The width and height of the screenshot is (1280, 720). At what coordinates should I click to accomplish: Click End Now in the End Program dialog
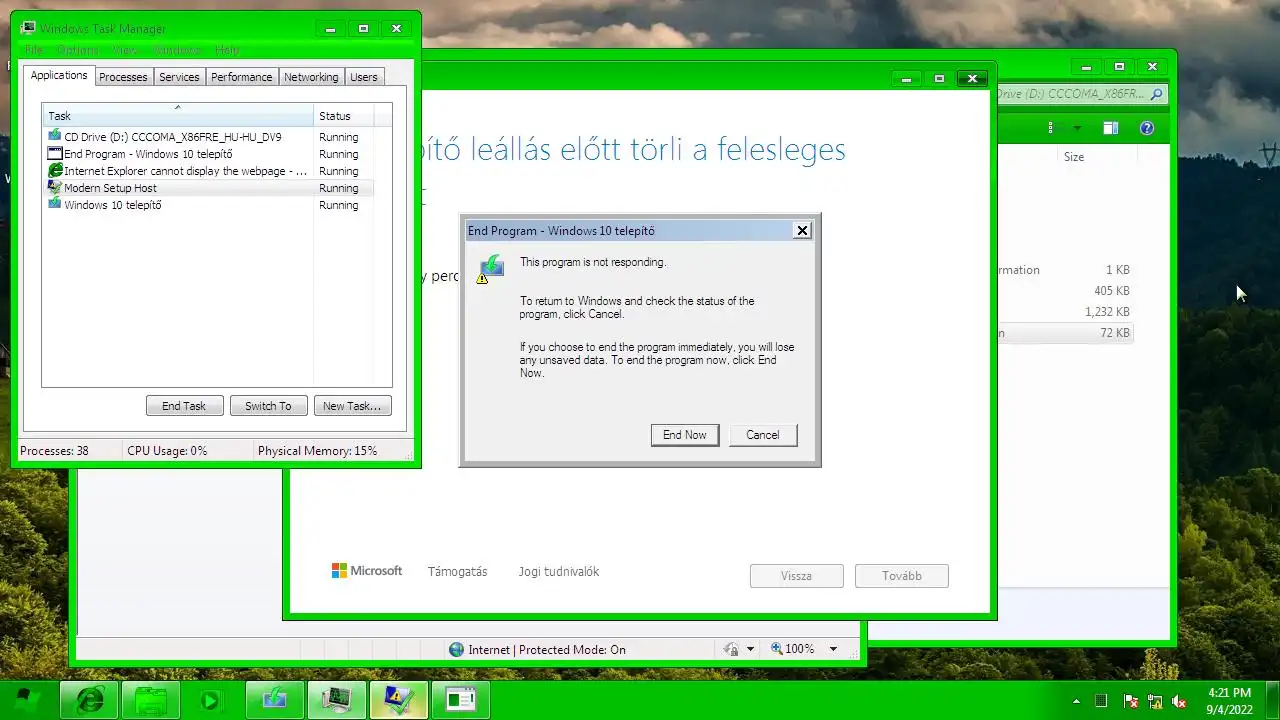coord(685,435)
